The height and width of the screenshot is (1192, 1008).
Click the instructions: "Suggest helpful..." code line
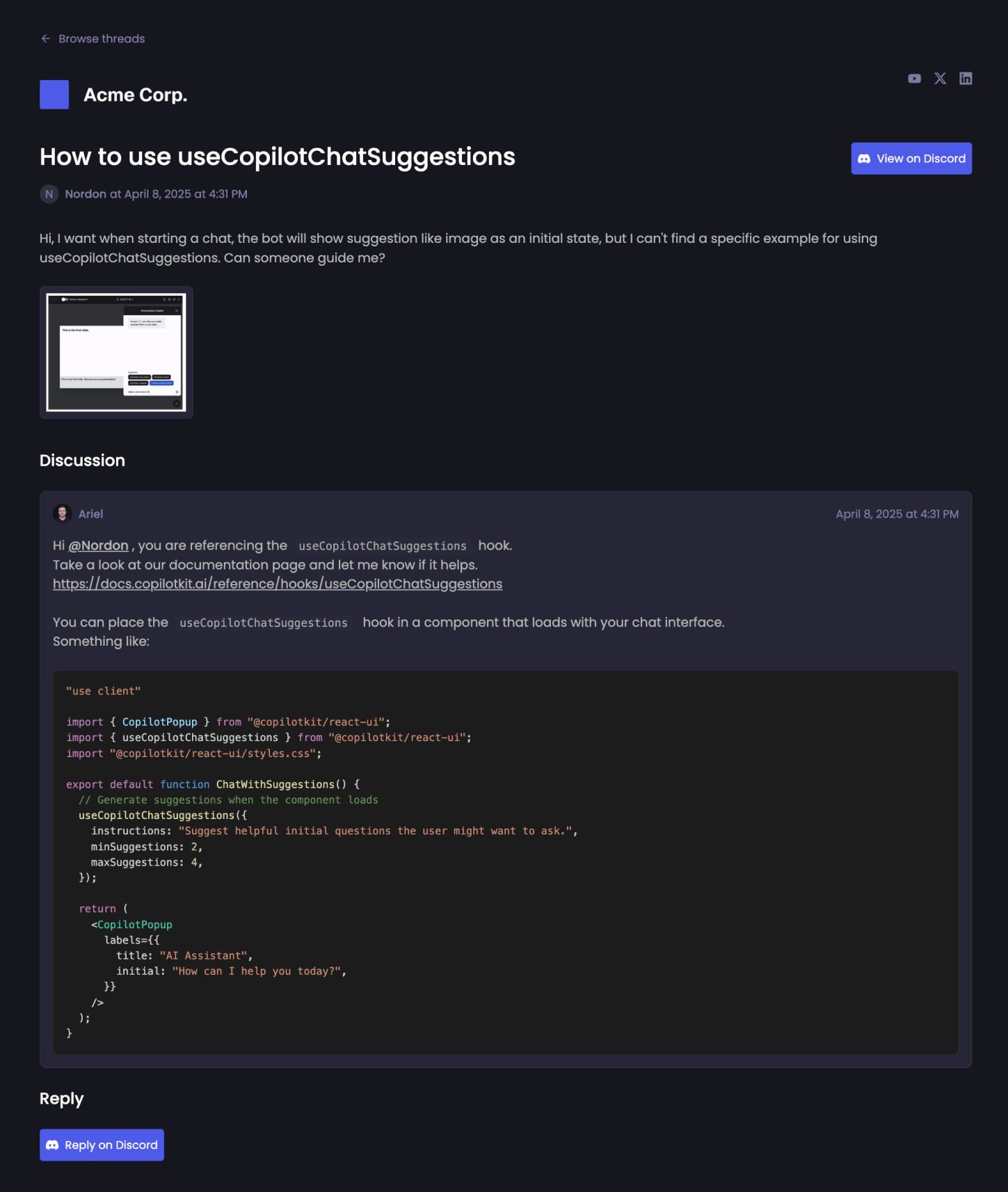335,831
